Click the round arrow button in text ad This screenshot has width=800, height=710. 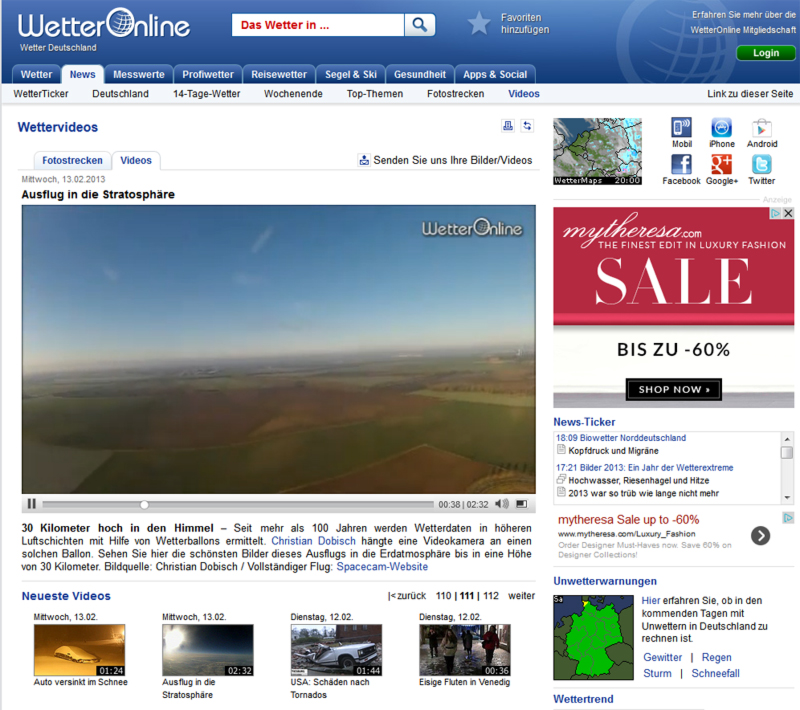[760, 536]
